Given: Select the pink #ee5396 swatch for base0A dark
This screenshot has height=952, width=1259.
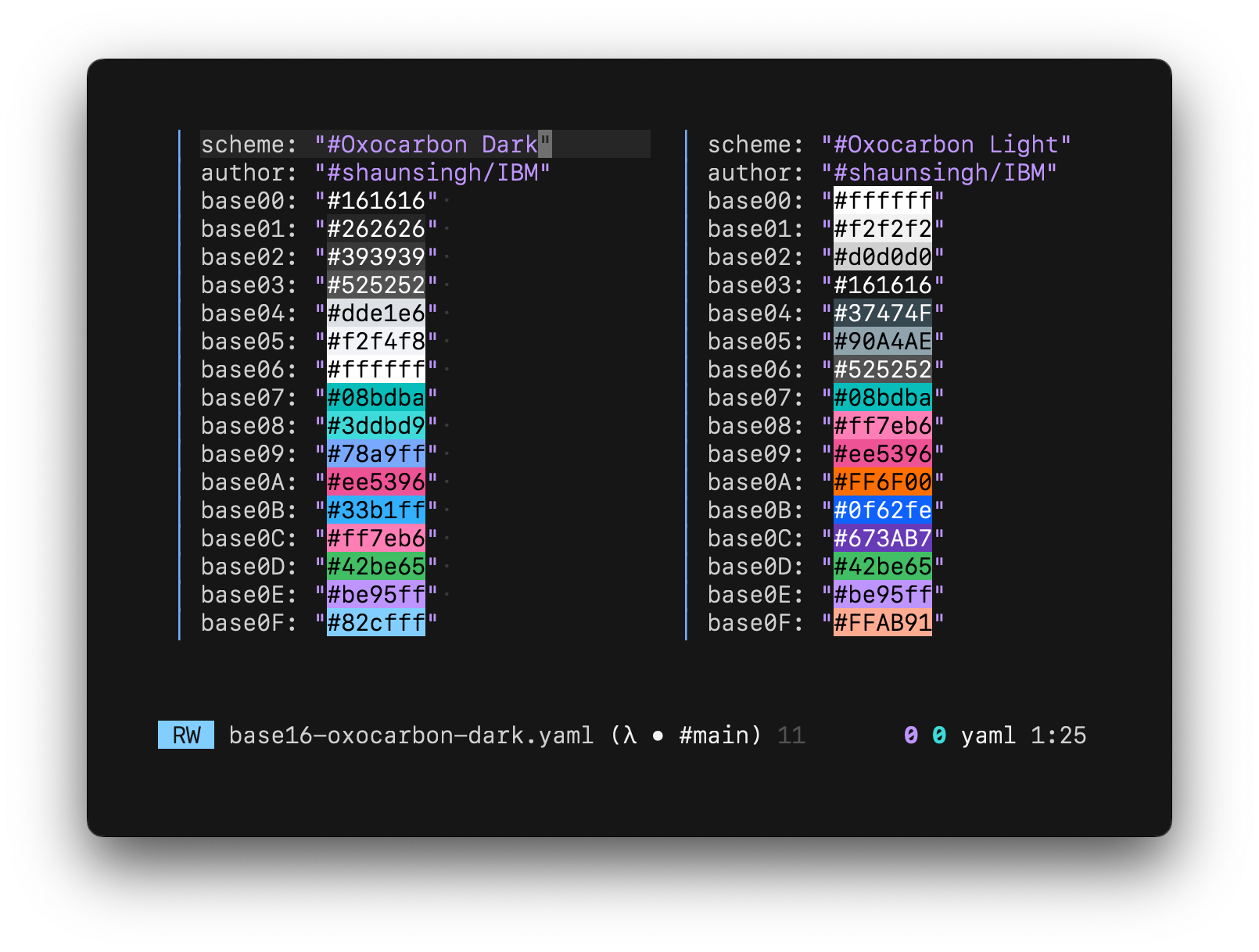Looking at the screenshot, I should [375, 482].
